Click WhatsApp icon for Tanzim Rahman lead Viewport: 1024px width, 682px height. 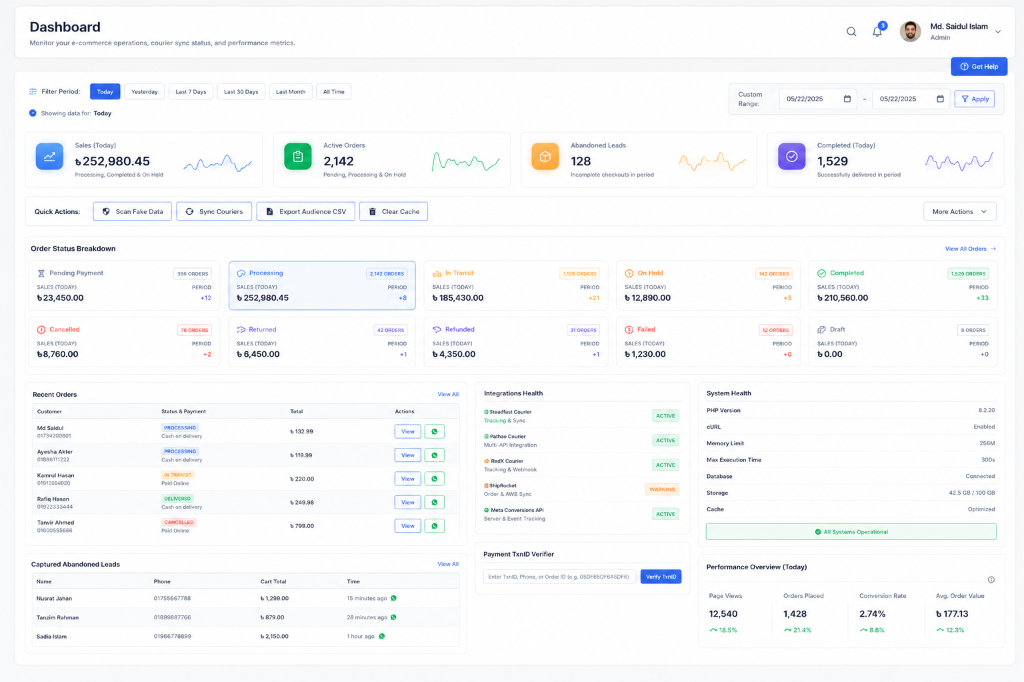tap(394, 617)
